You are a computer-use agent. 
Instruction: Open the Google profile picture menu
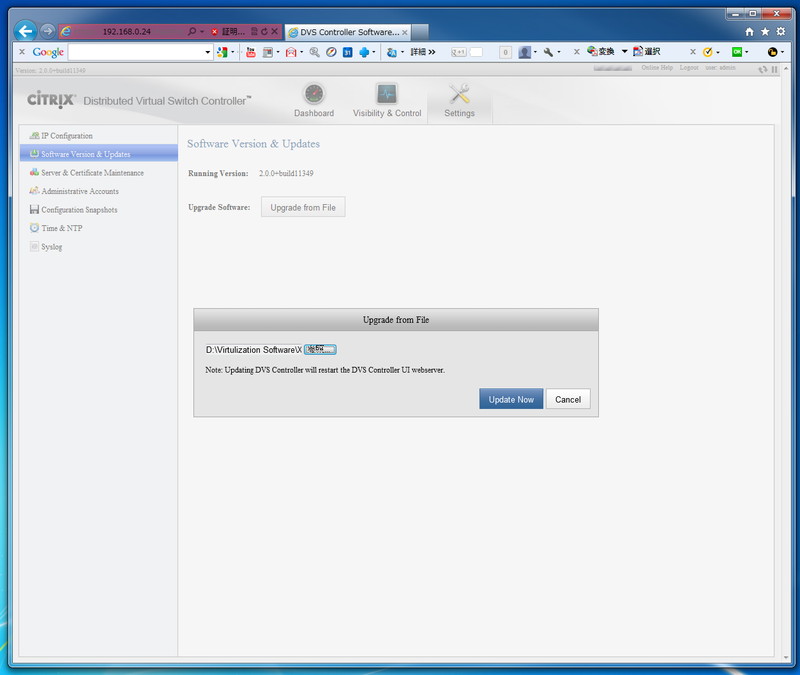coord(524,52)
